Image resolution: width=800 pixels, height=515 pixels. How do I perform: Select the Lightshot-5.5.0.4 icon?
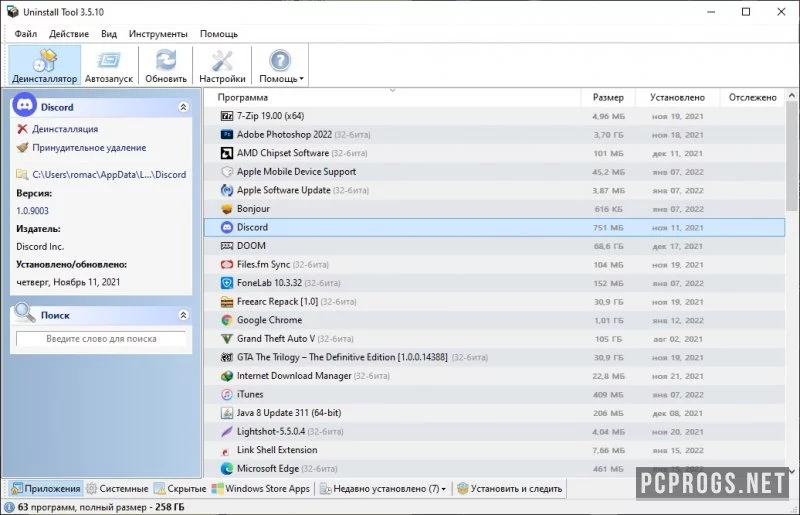click(x=227, y=431)
